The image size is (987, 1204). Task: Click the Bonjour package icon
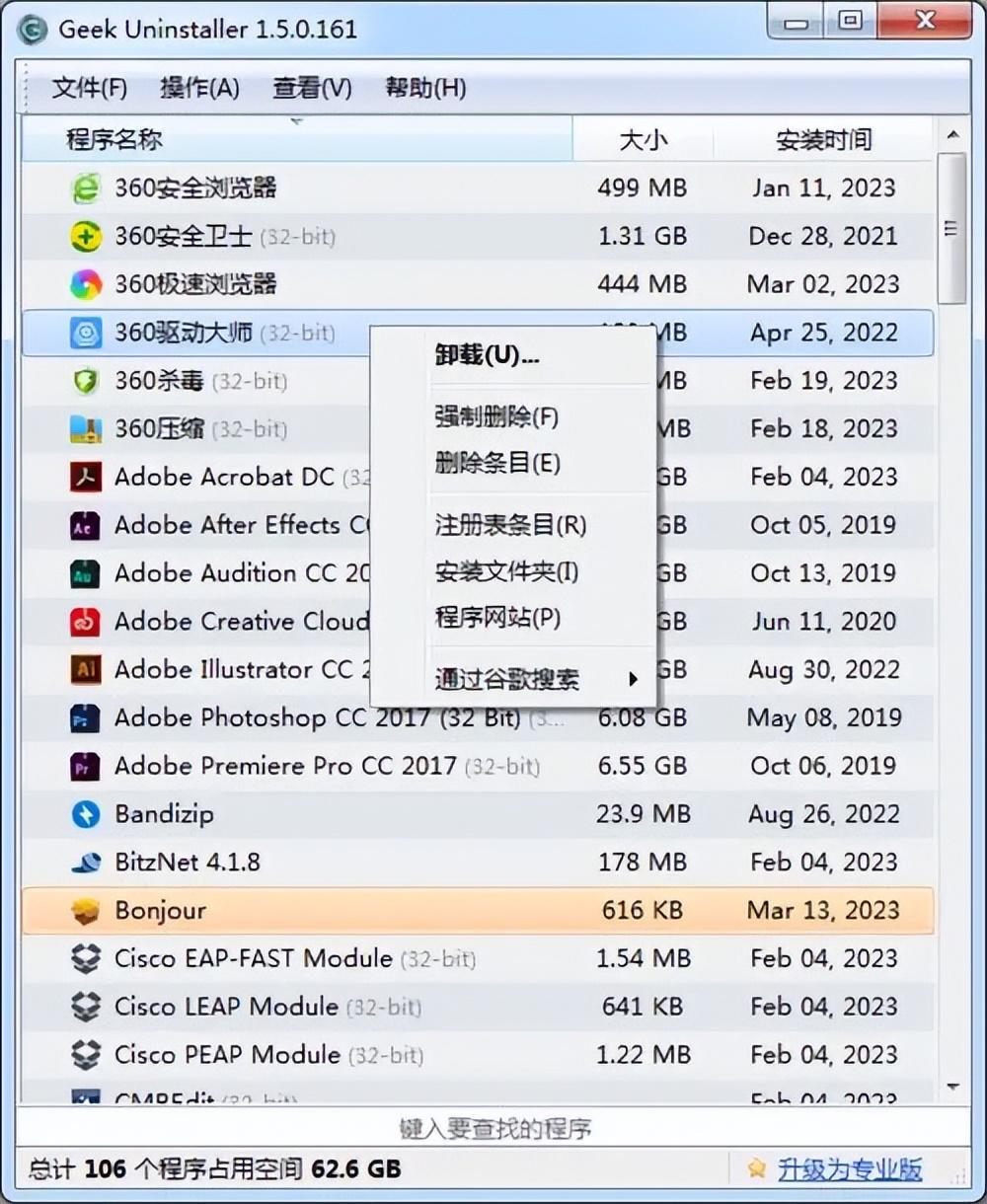pos(86,911)
